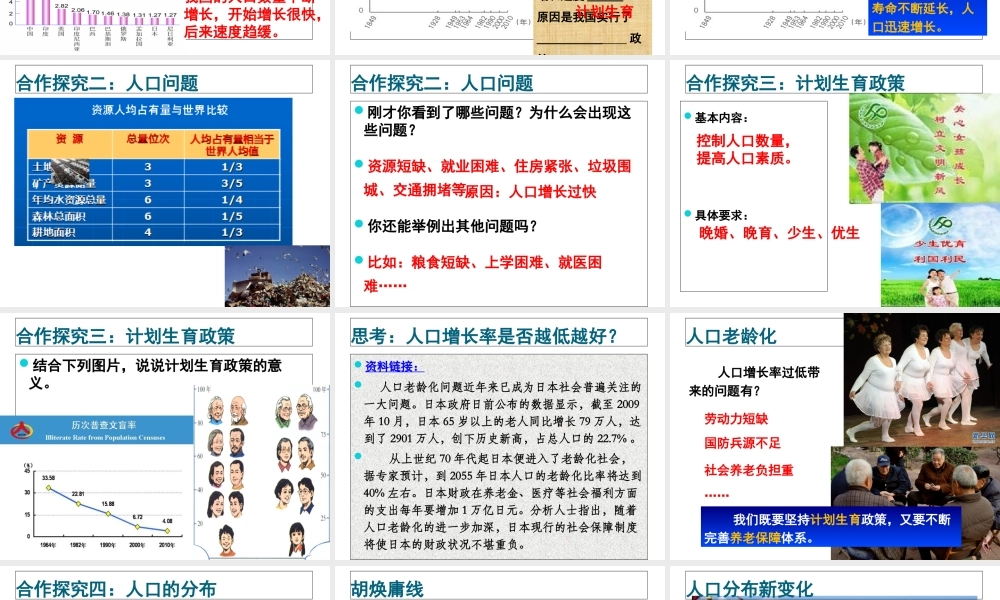Click the red text '增长,开始增长很快,后来速度趋缓'
Viewport: 1000px width, 600px height.
click(253, 22)
